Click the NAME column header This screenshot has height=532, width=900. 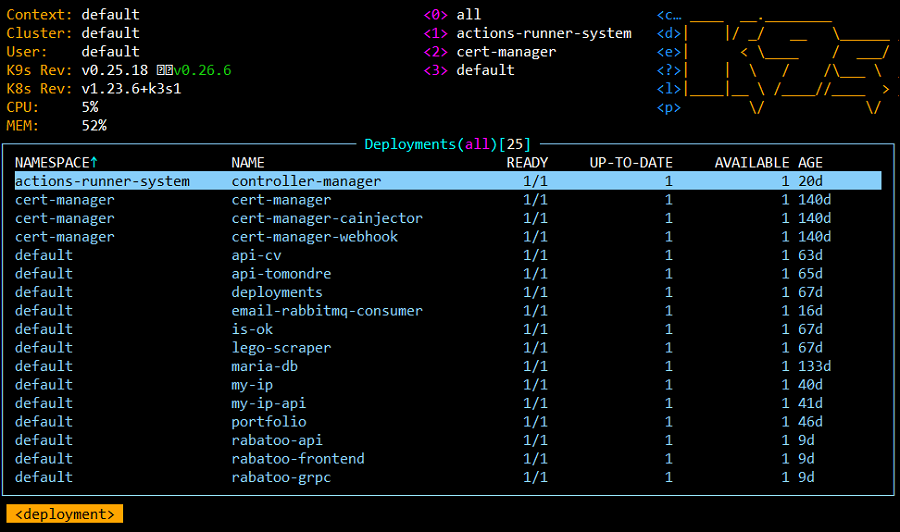tap(248, 162)
